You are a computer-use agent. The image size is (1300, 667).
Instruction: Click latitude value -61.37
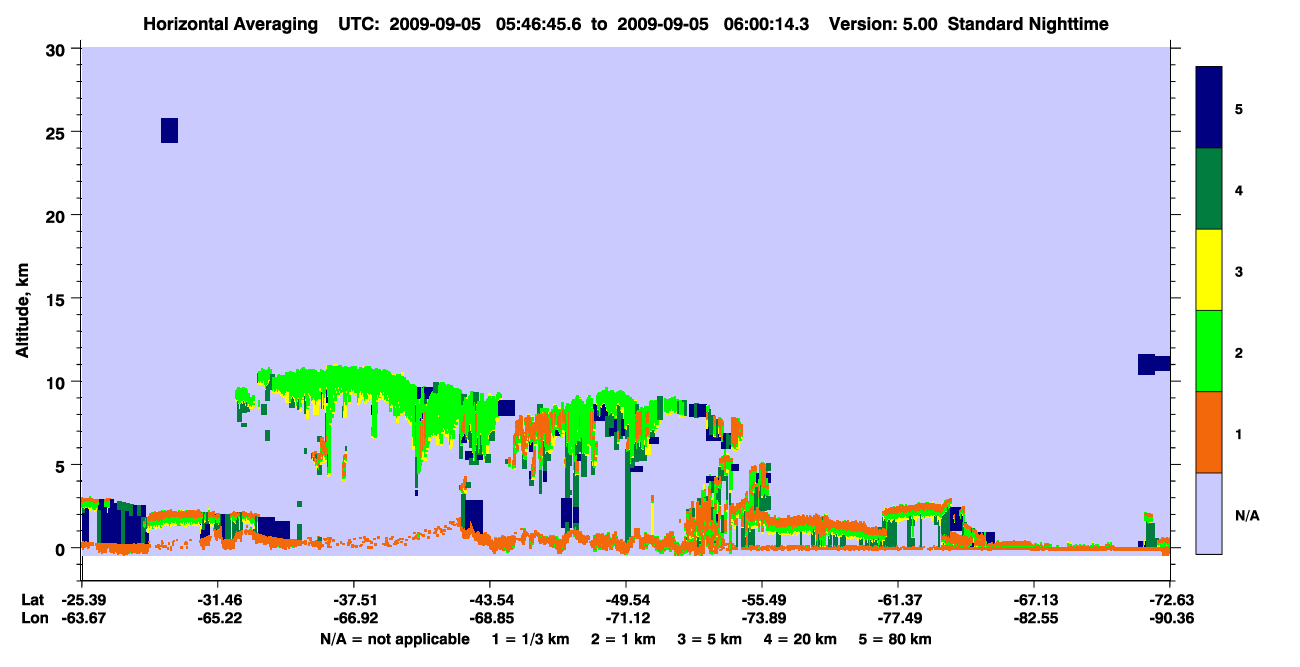898,600
